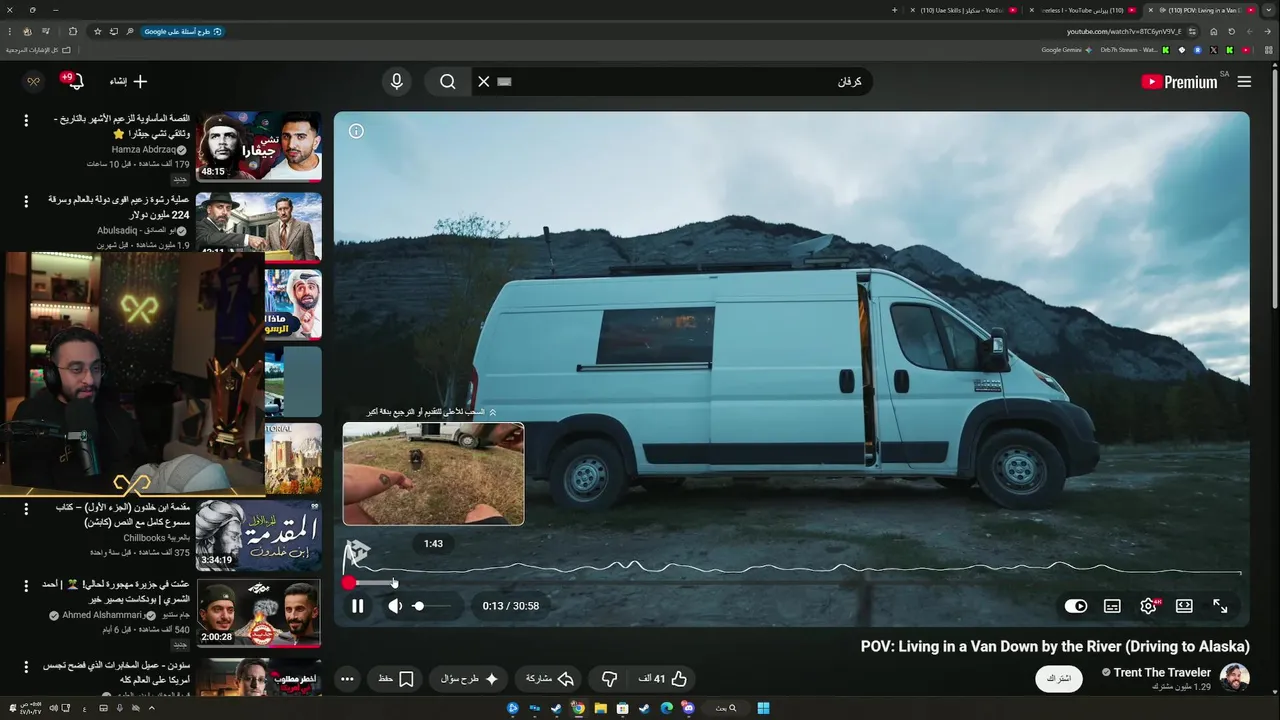Click the taskbar search box بحث

tap(725, 708)
